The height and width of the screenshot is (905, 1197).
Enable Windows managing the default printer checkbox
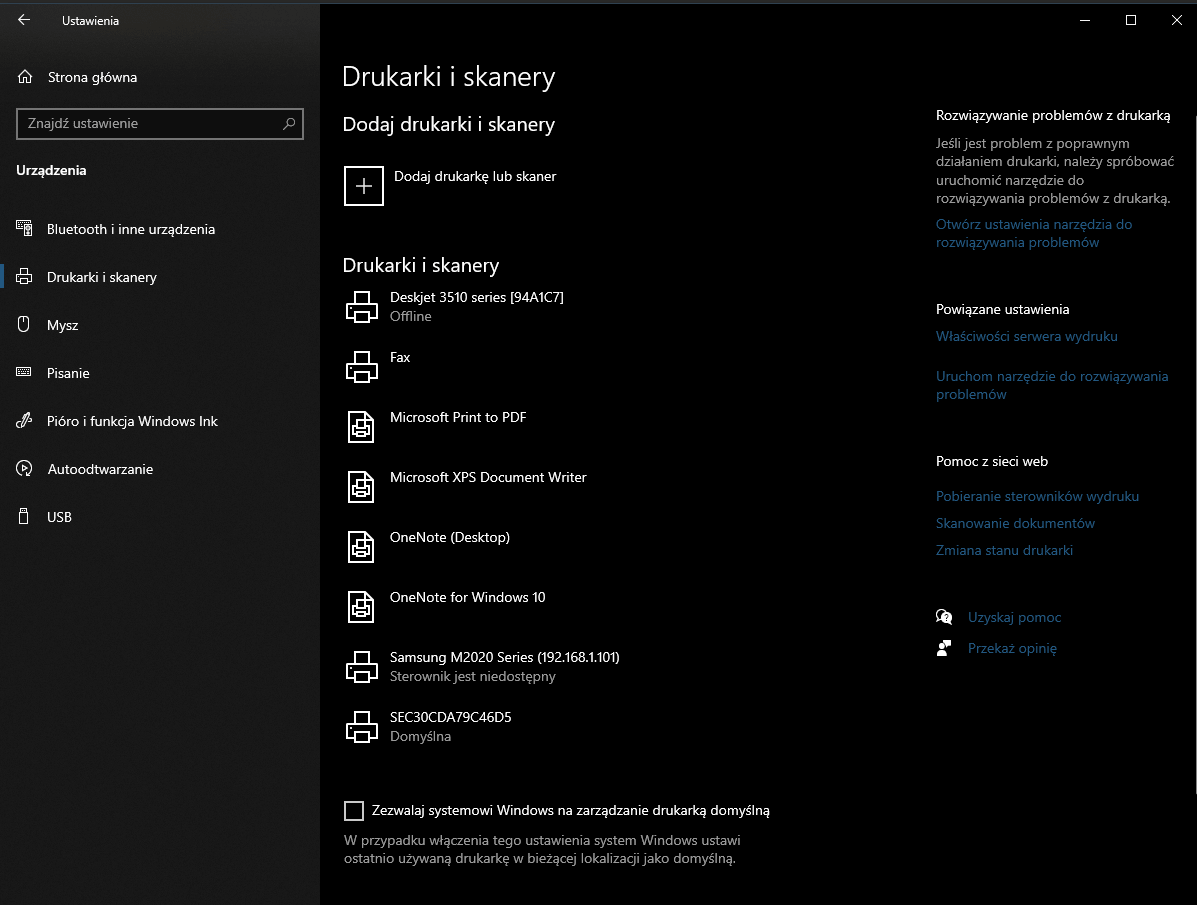tap(353, 811)
